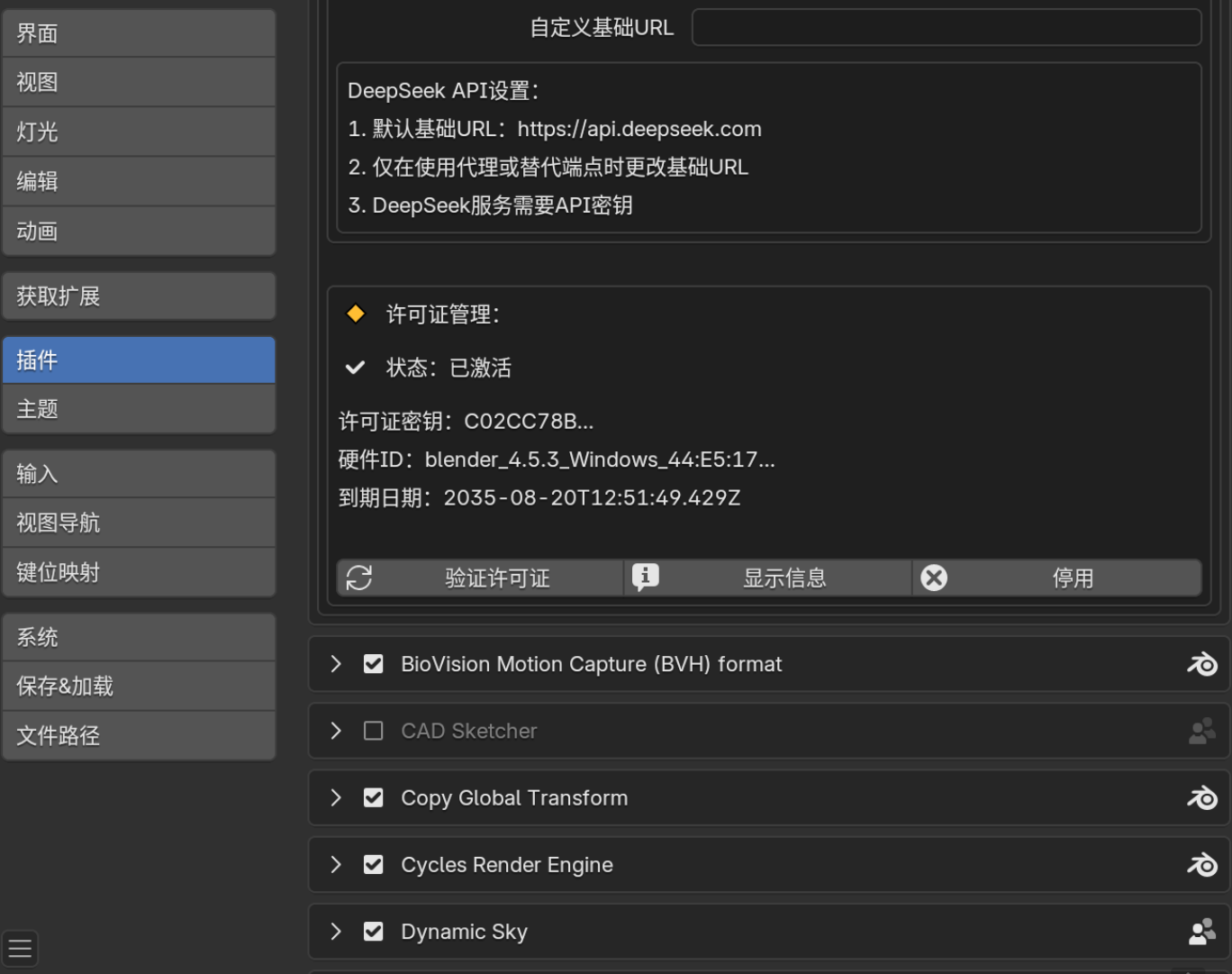Click the 自定义基础URL input field
Screen dimensions: 1232x974
tap(947, 27)
